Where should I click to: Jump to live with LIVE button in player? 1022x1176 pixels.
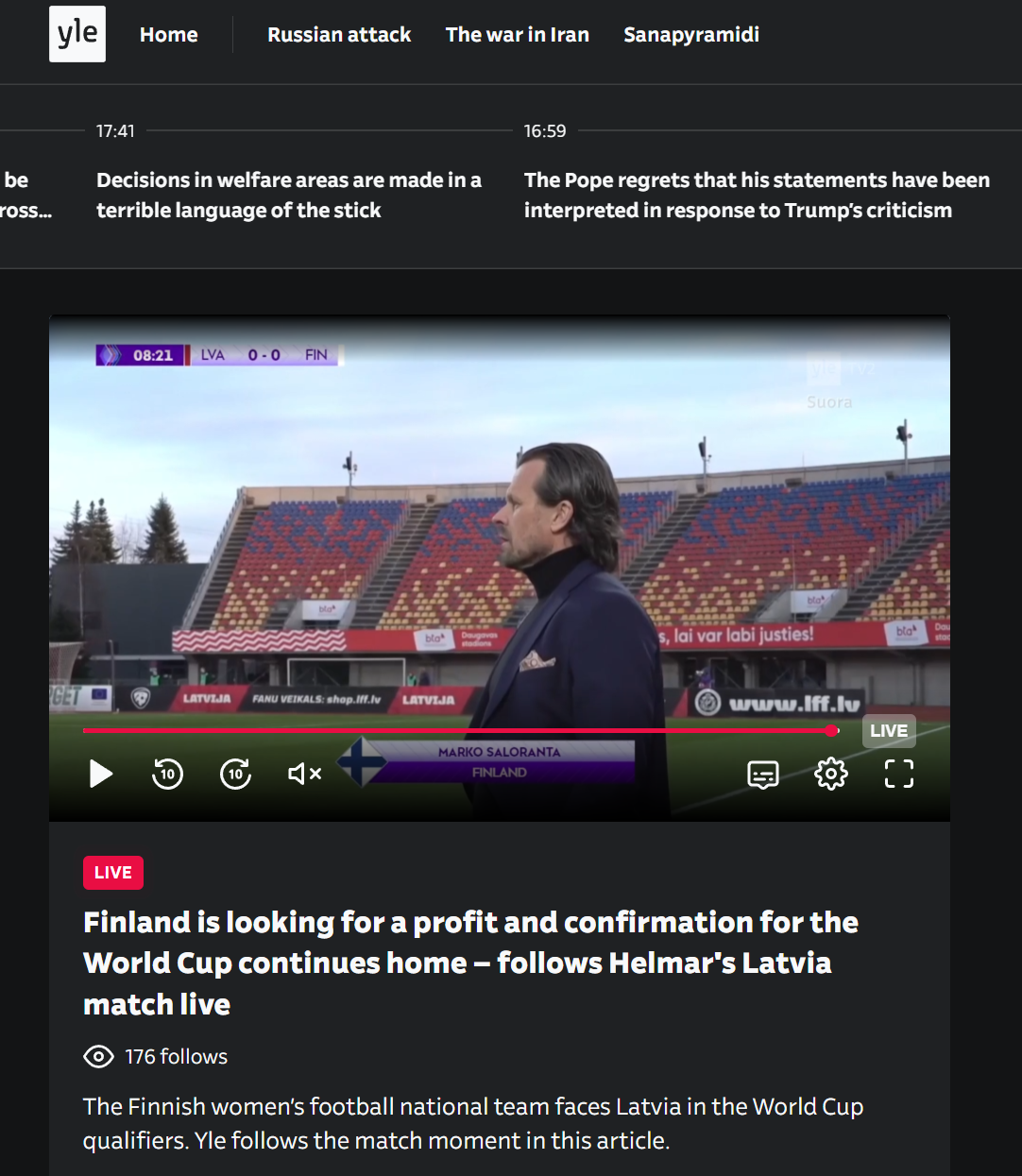click(x=889, y=731)
